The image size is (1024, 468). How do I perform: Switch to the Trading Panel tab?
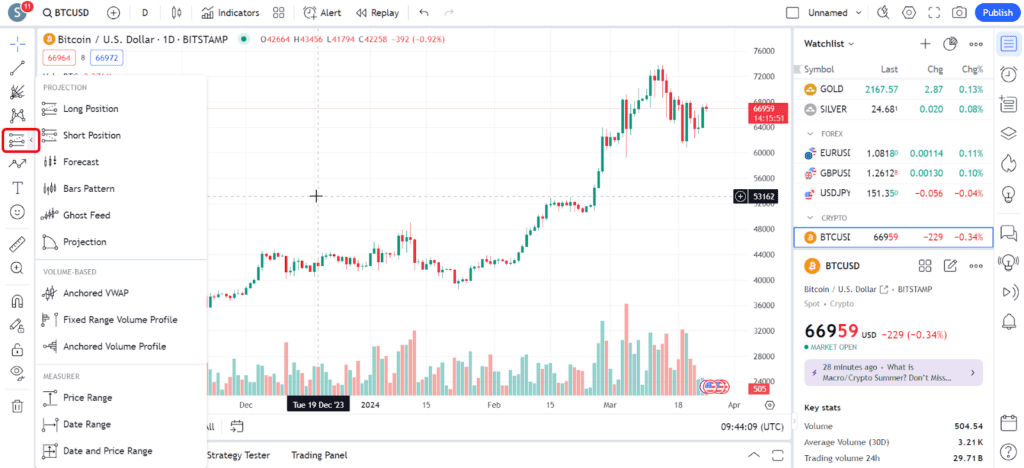(319, 455)
